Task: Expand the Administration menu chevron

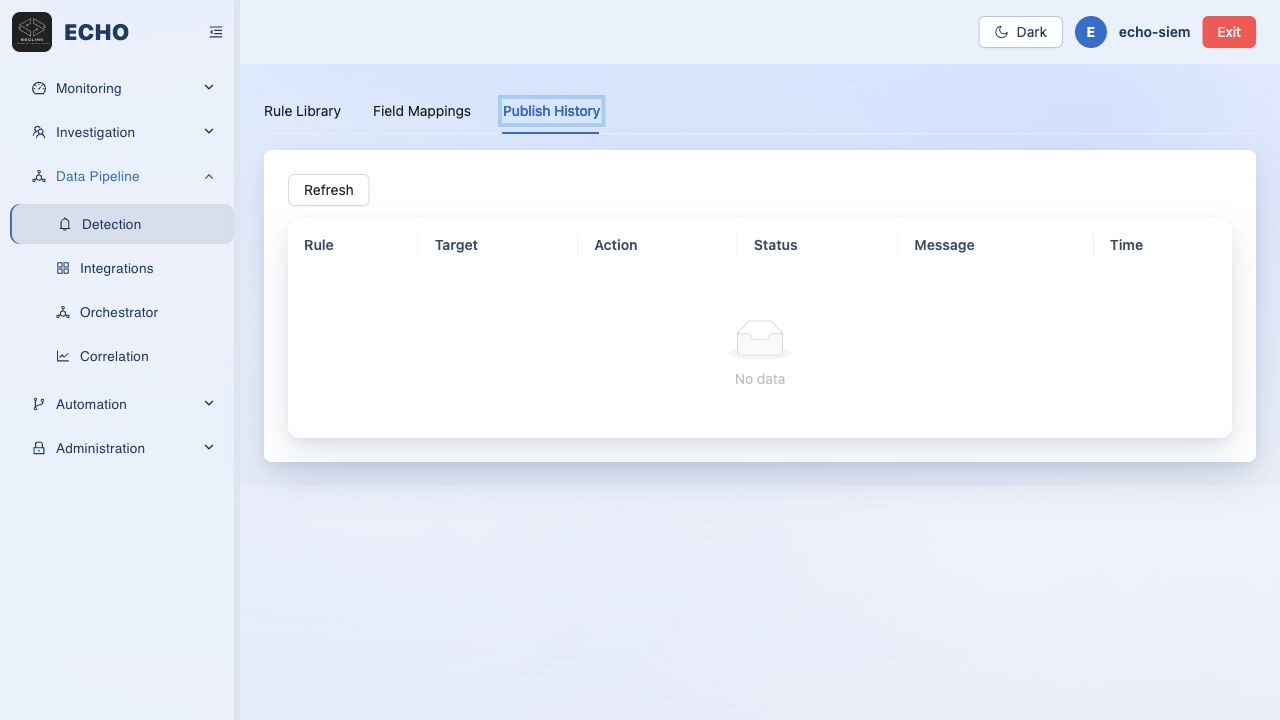Action: pos(209,448)
